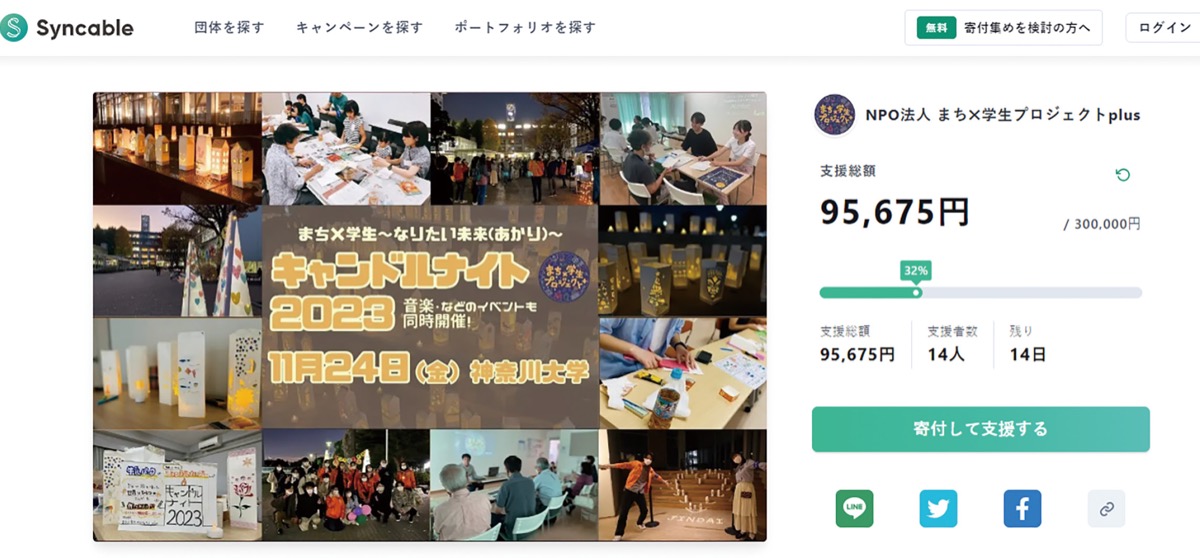Open キャンペーンを探す menu
Image resolution: width=1200 pixels, height=558 pixels.
click(x=359, y=28)
